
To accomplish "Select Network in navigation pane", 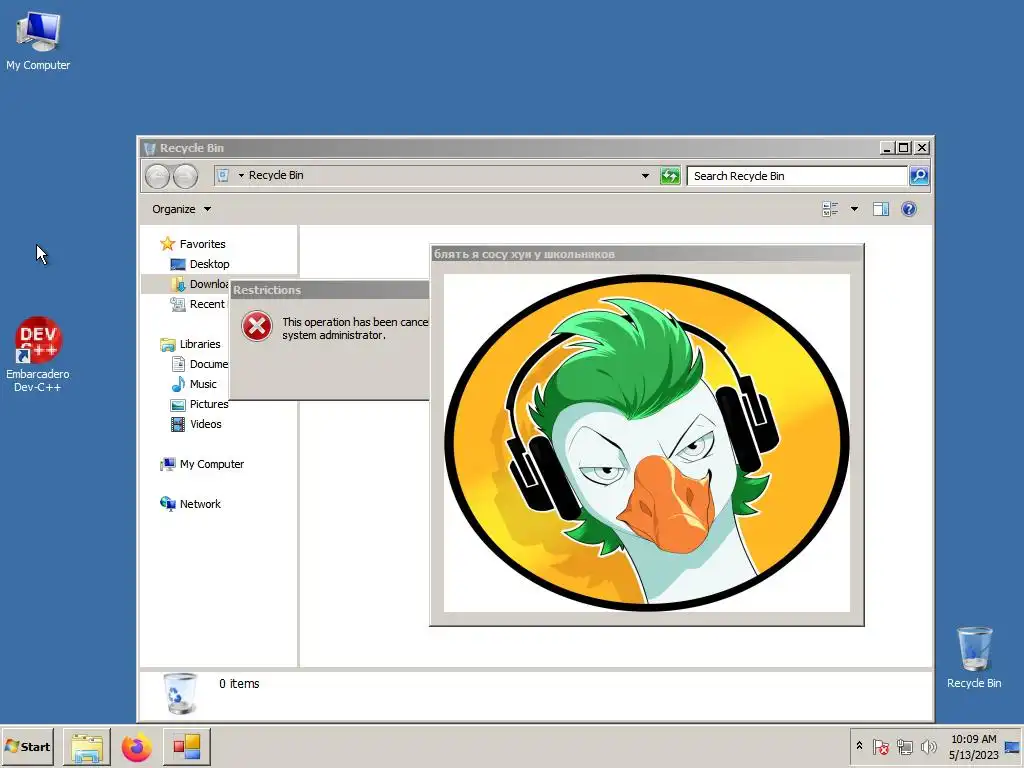I will point(191,504).
